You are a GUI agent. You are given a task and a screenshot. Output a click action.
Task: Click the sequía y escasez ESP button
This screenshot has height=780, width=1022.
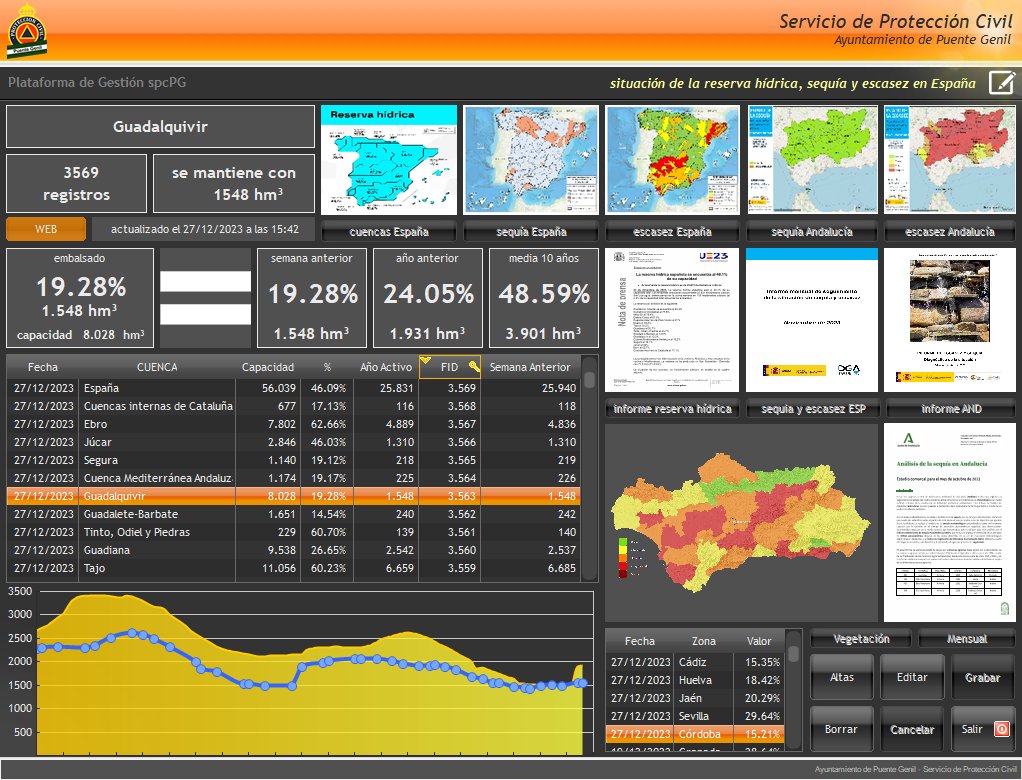(x=812, y=409)
